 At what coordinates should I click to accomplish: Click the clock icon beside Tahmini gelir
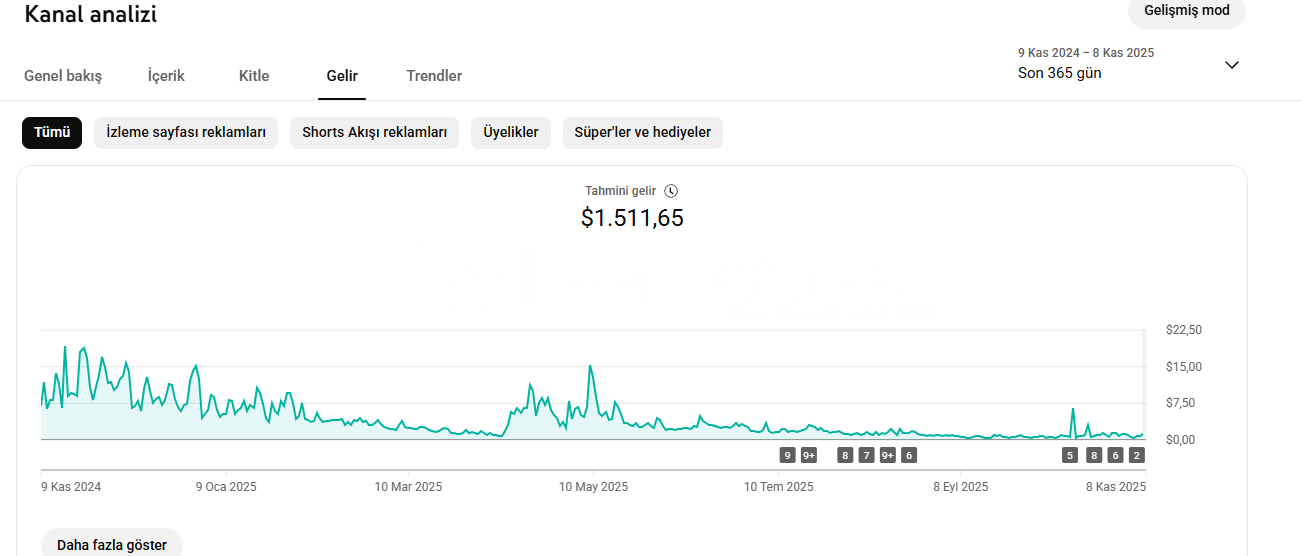click(671, 190)
